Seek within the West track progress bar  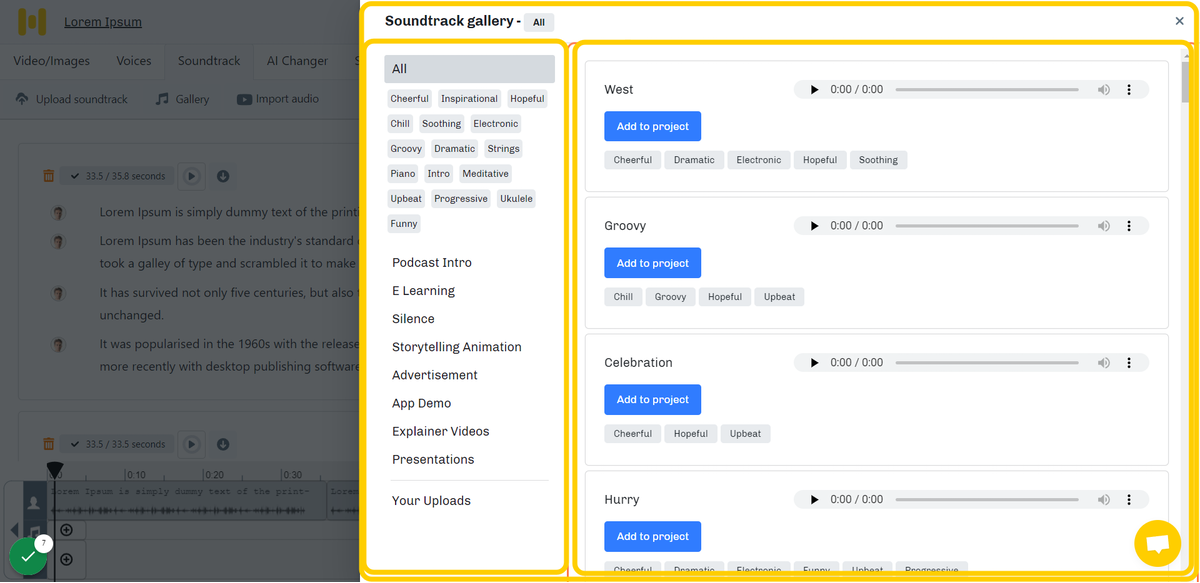(x=986, y=90)
